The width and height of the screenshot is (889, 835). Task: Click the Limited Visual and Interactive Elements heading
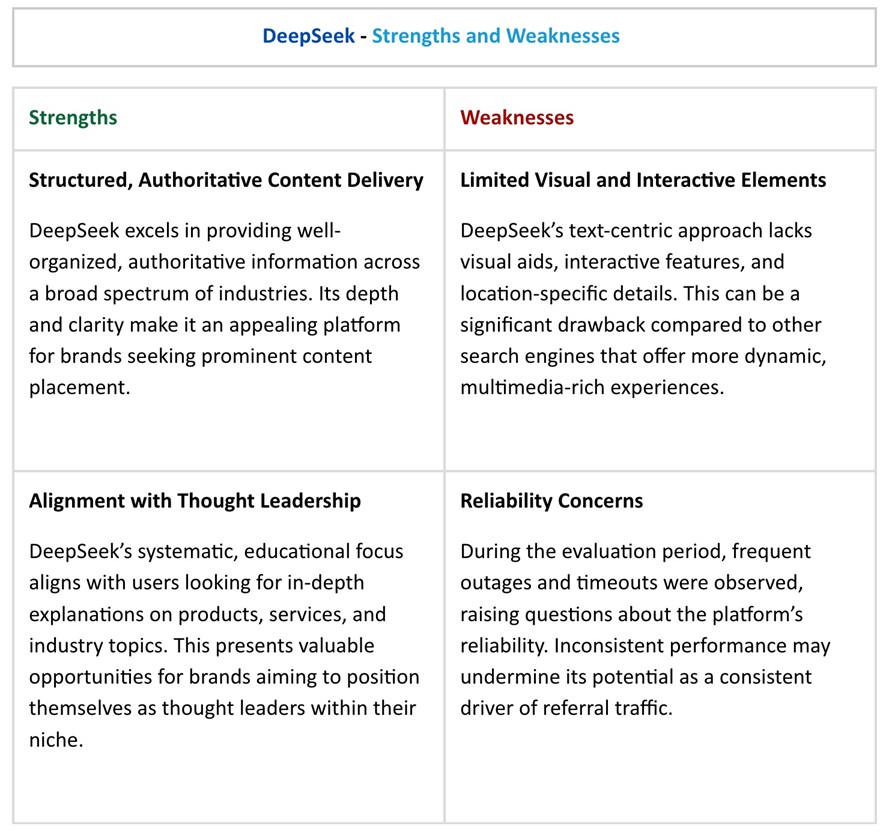tap(643, 181)
